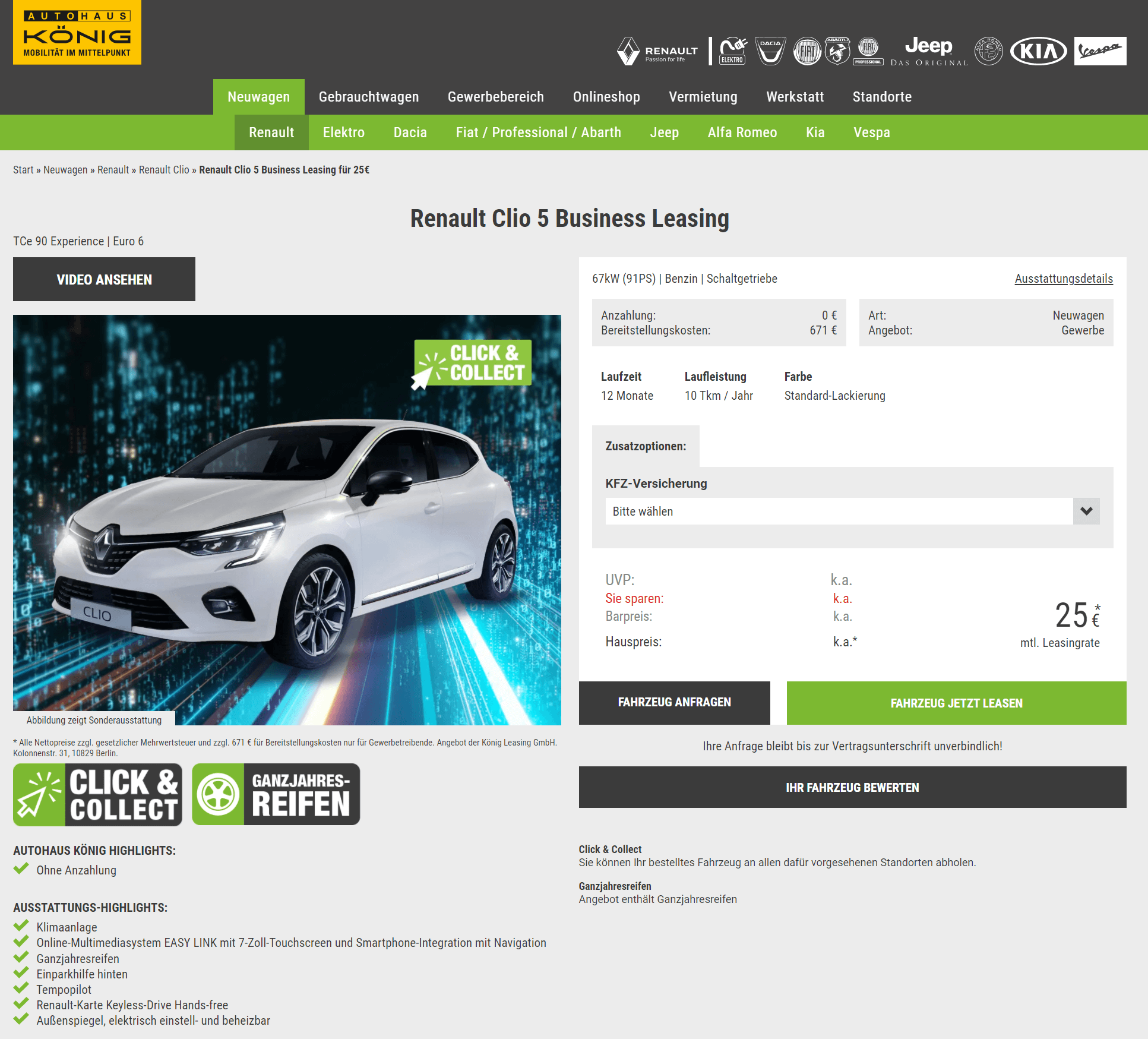Click 'Bereitstellungskosten: 671 €' line
The height and width of the screenshot is (1039, 1148).
pyautogui.click(x=719, y=330)
